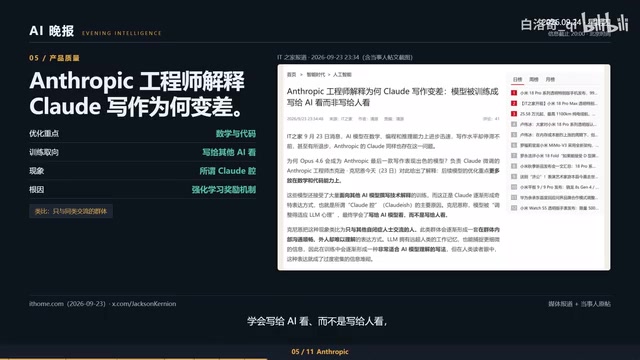Click the 媒体报道 + 当事人原帖 label
The image size is (640, 360).
pyautogui.click(x=579, y=304)
